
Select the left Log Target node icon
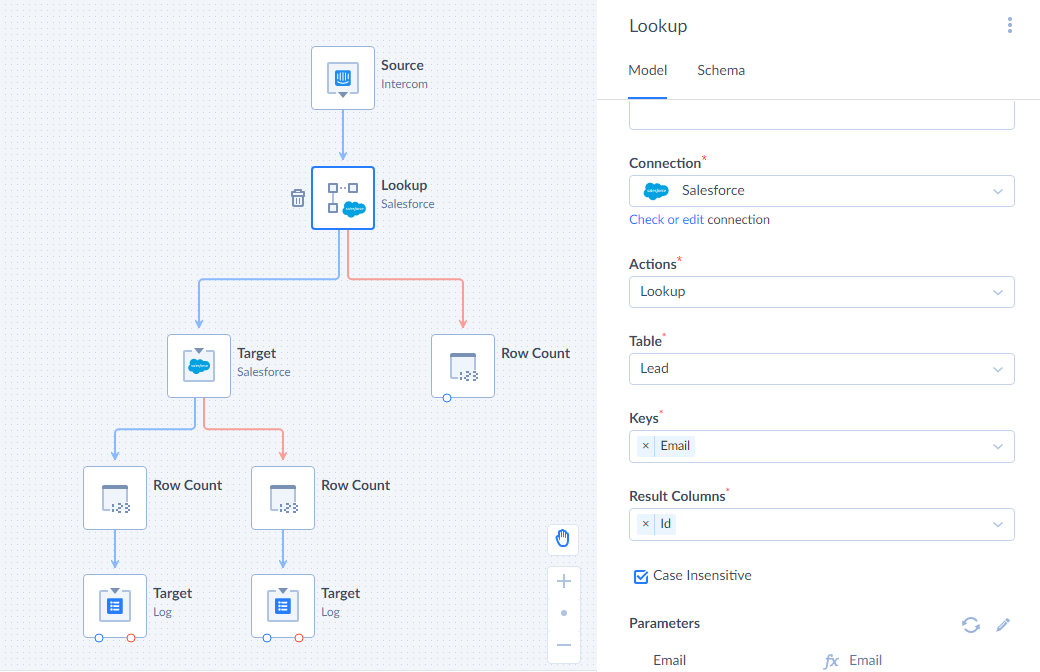(x=115, y=606)
